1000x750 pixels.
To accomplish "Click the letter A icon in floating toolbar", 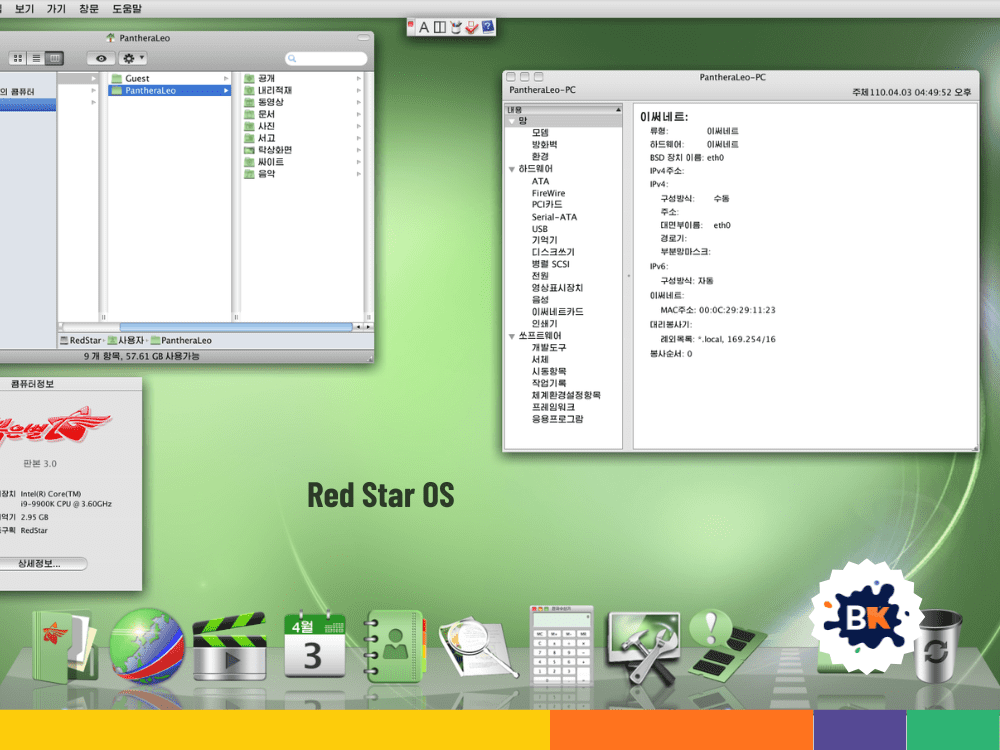I will [423, 27].
